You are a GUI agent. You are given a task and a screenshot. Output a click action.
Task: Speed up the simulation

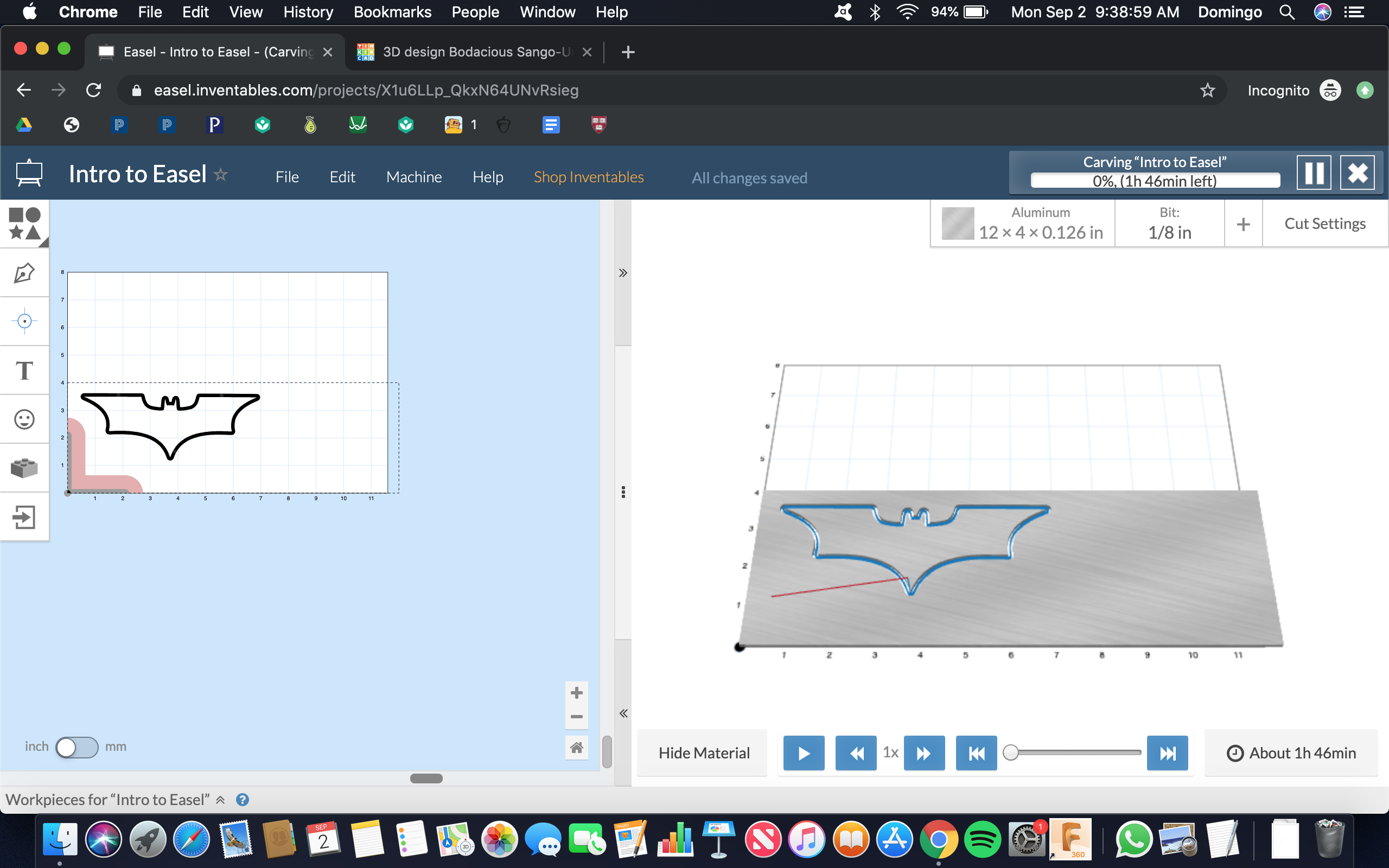(x=924, y=752)
